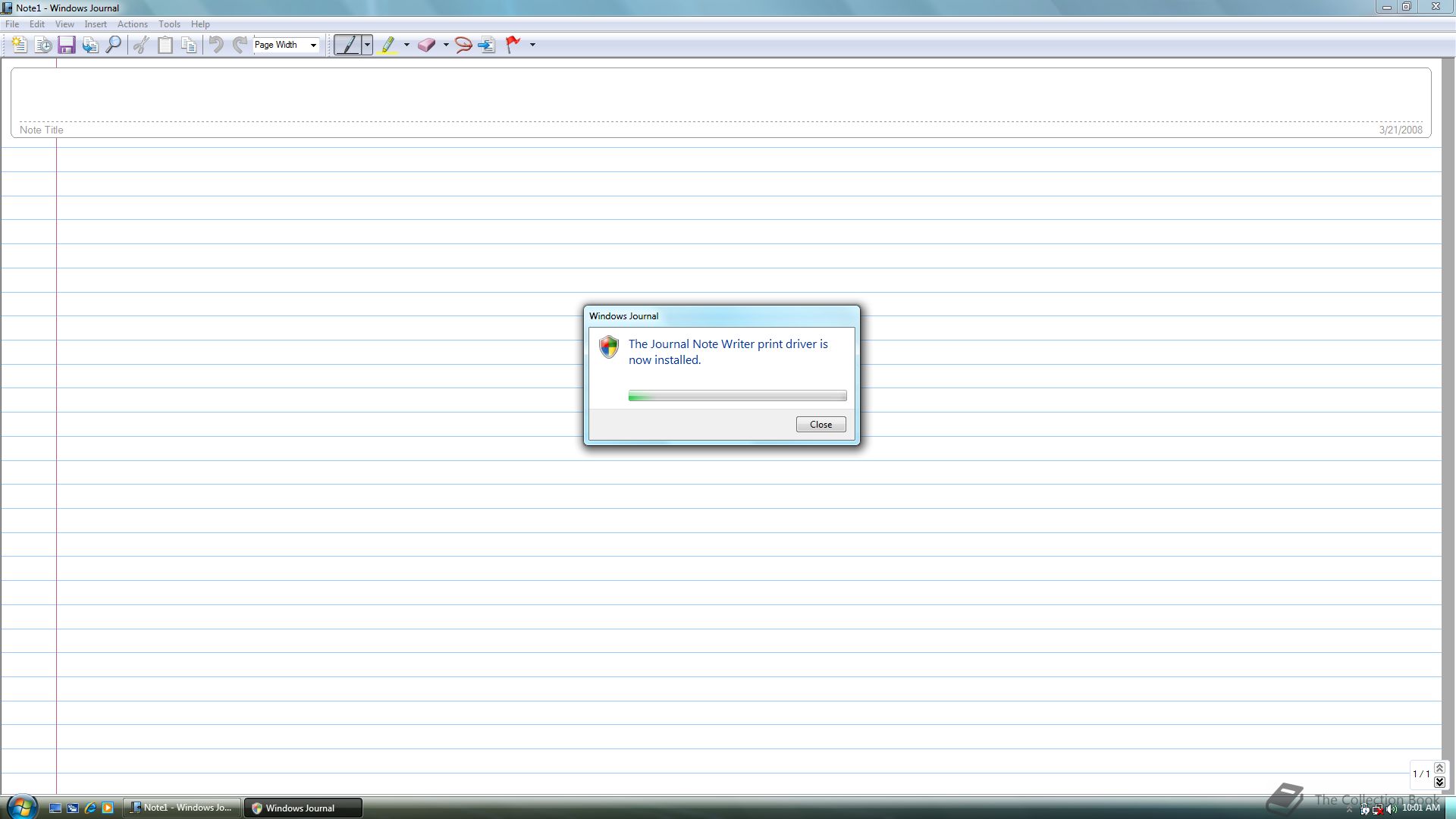This screenshot has height=819, width=1456.
Task: Click the Cut scissors icon
Action: pos(141,45)
